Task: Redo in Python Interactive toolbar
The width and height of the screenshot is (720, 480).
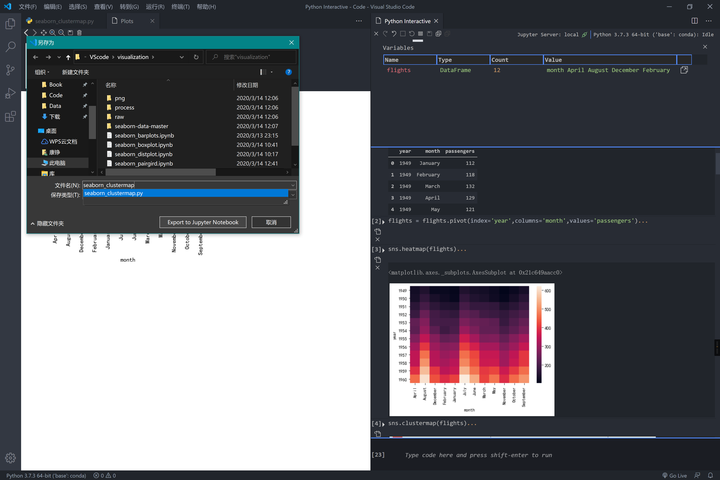Action: point(385,34)
